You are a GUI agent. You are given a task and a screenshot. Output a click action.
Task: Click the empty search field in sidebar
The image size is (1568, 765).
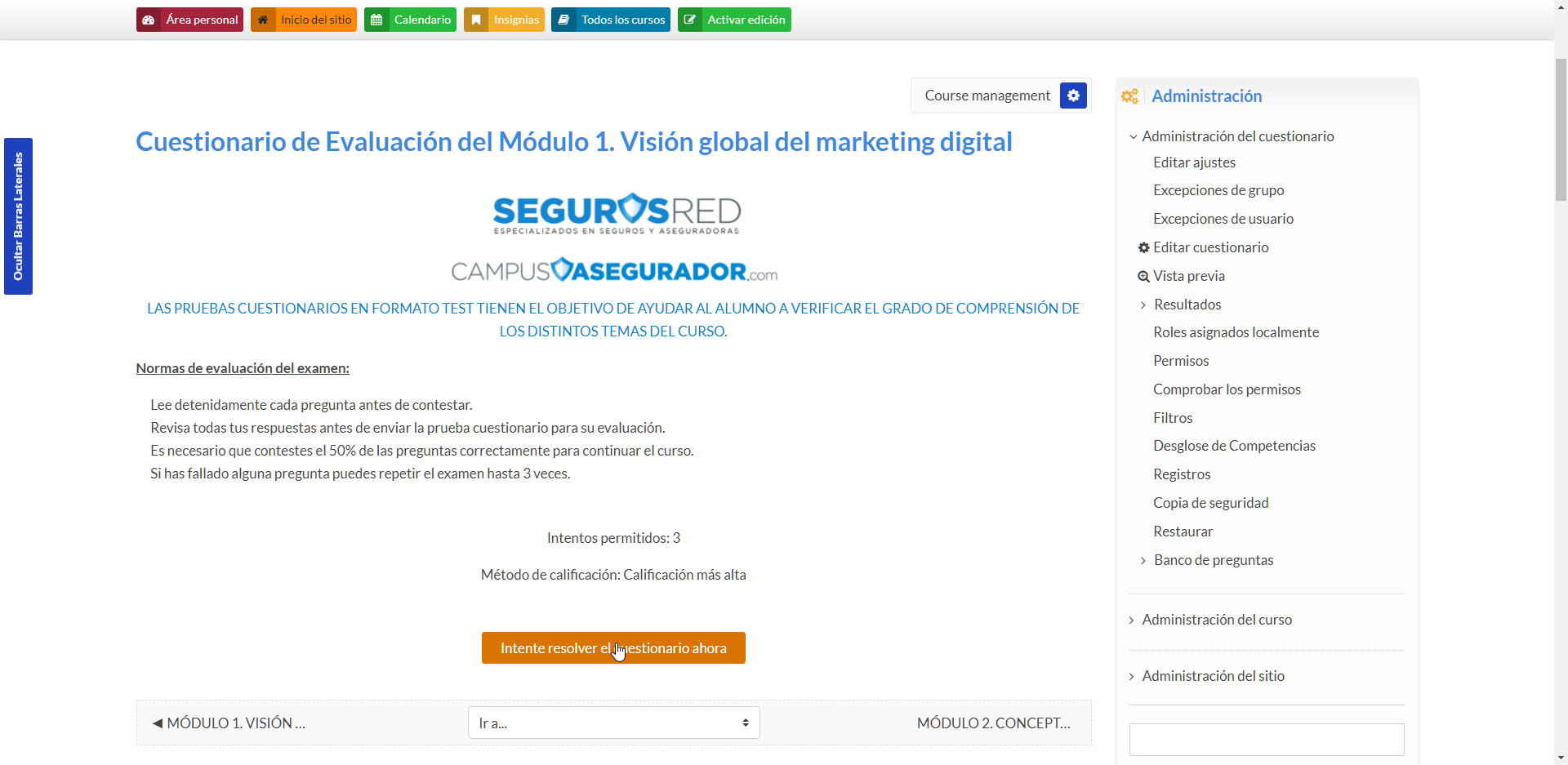click(1266, 740)
